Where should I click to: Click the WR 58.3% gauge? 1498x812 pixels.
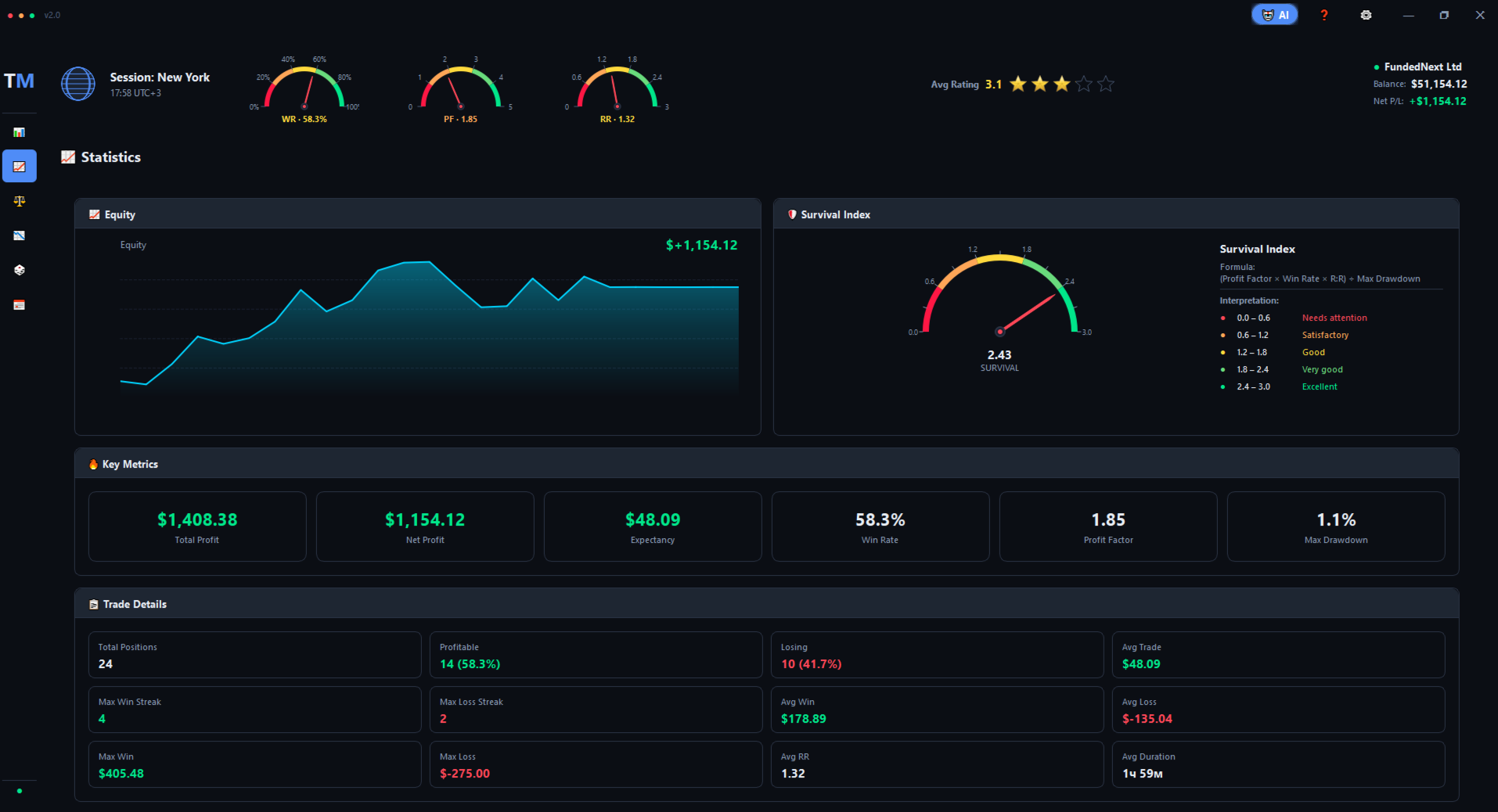coord(304,90)
